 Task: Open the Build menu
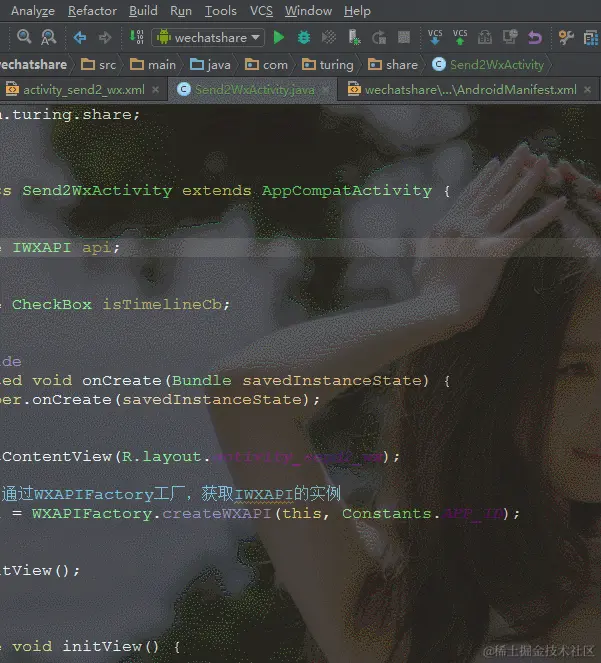click(x=143, y=11)
